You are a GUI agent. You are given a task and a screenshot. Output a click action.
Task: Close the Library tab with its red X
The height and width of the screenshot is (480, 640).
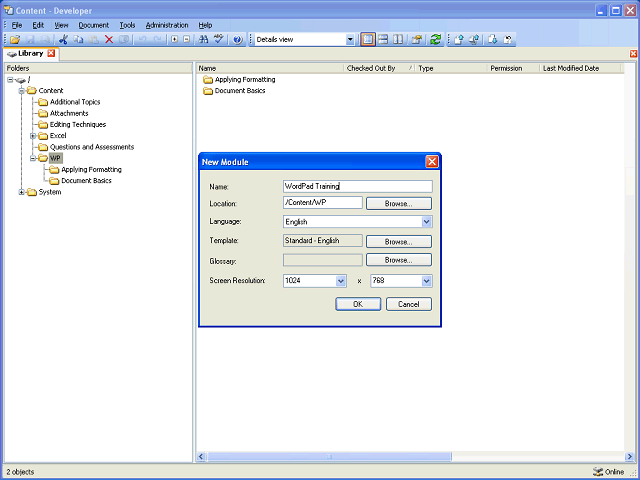tap(51, 53)
